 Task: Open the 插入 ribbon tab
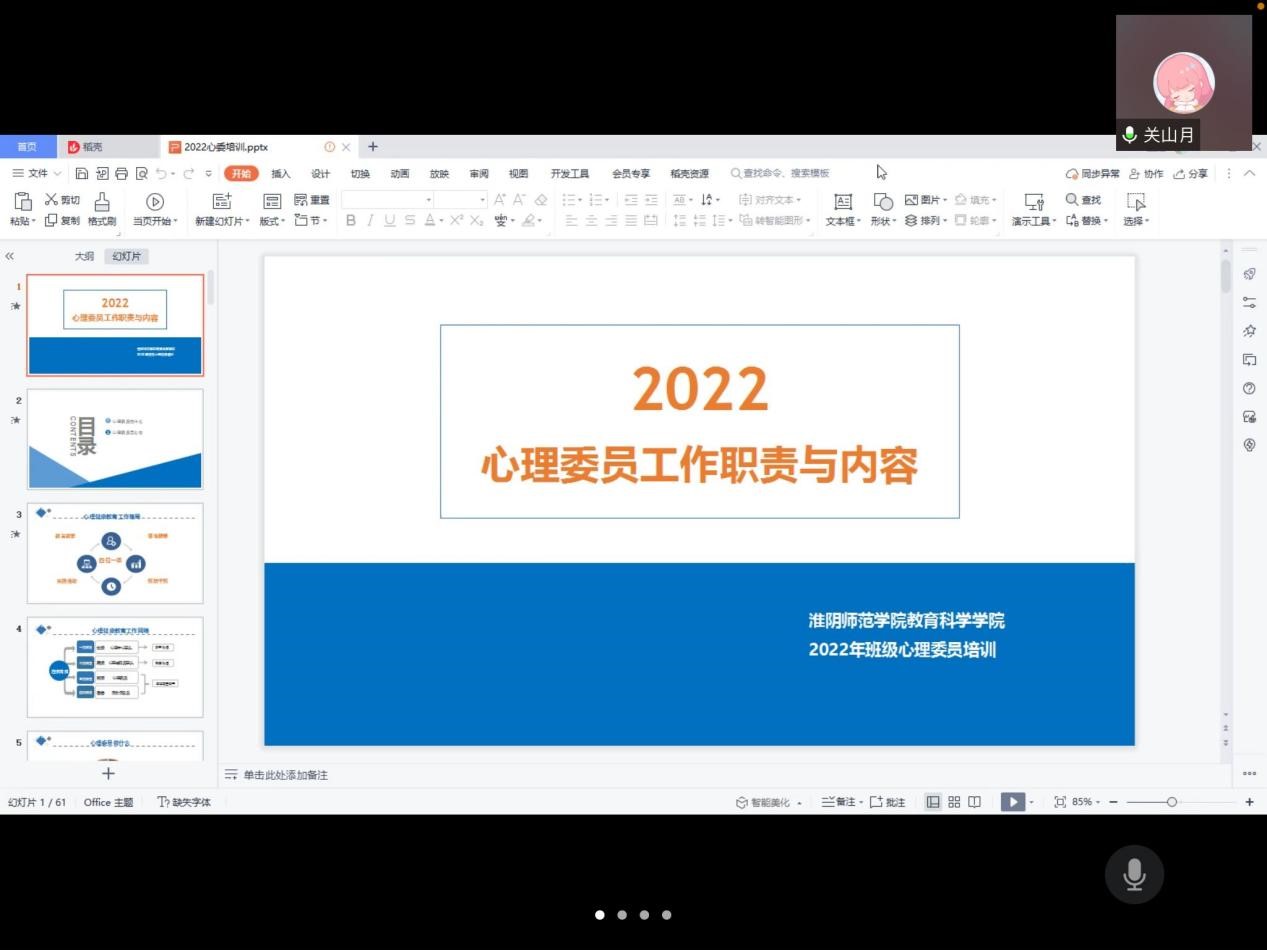point(281,174)
